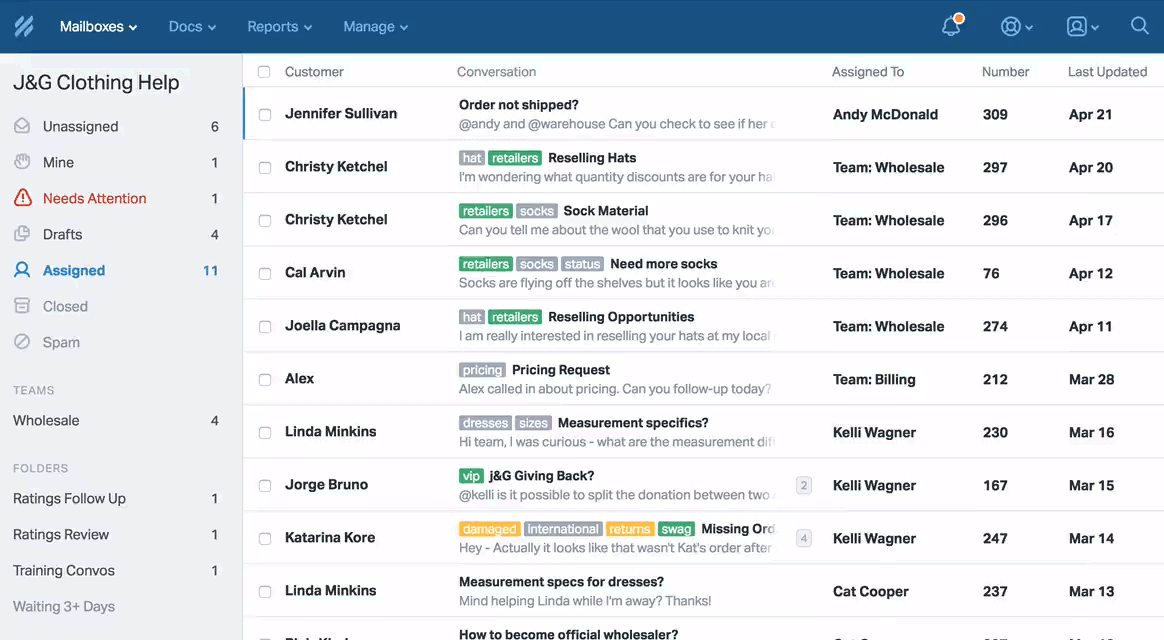Click the thread count badge for Jorge Bruno
The height and width of the screenshot is (640, 1164).
[803, 485]
